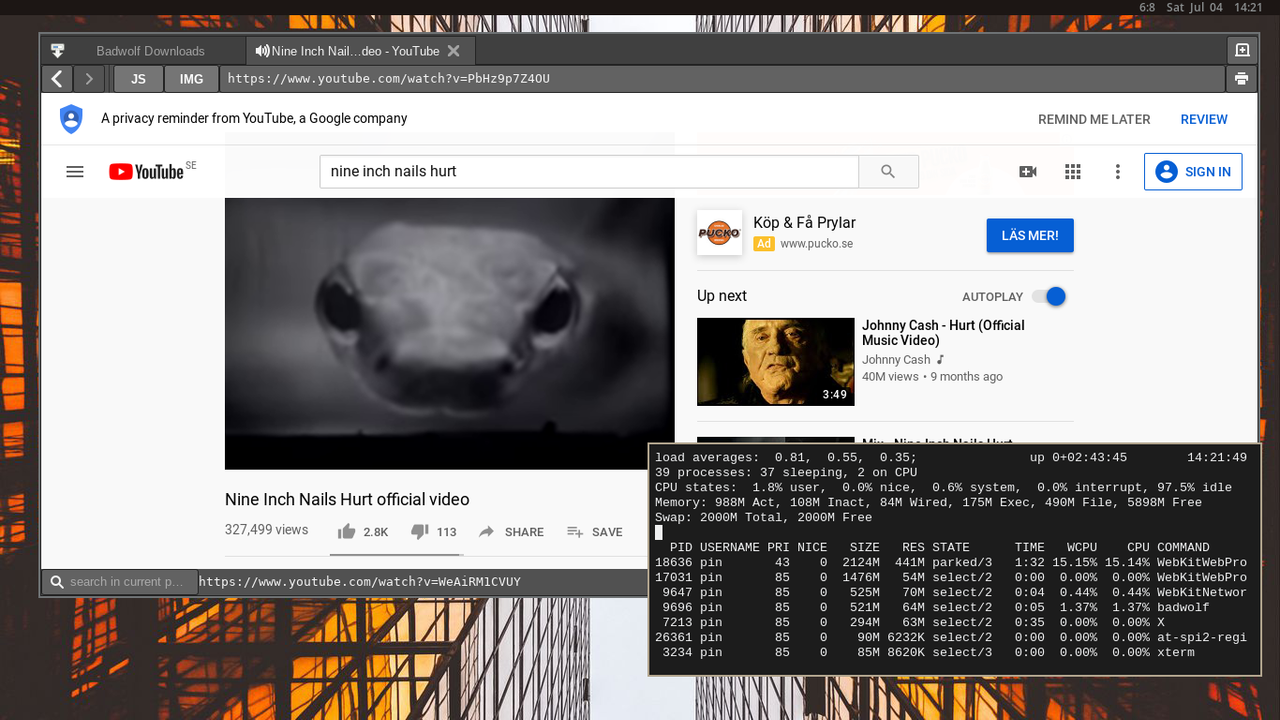Image resolution: width=1280 pixels, height=720 pixels.
Task: Choose REMIND ME LATER on privacy banner
Action: (1094, 119)
